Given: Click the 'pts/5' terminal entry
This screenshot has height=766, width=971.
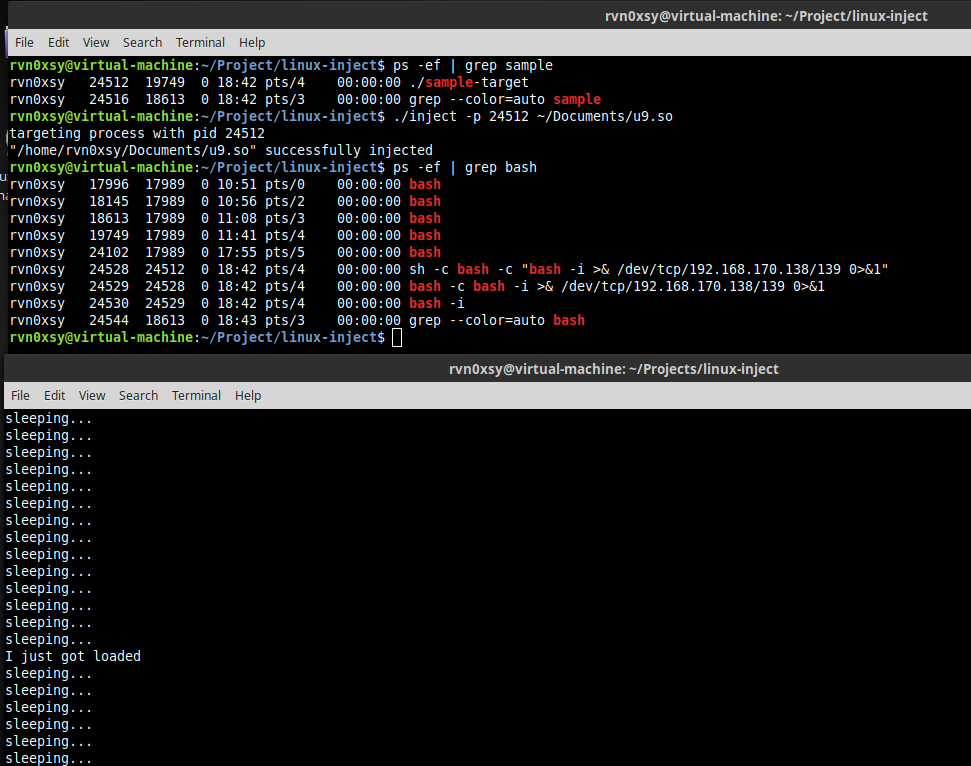Looking at the screenshot, I should coord(285,253).
